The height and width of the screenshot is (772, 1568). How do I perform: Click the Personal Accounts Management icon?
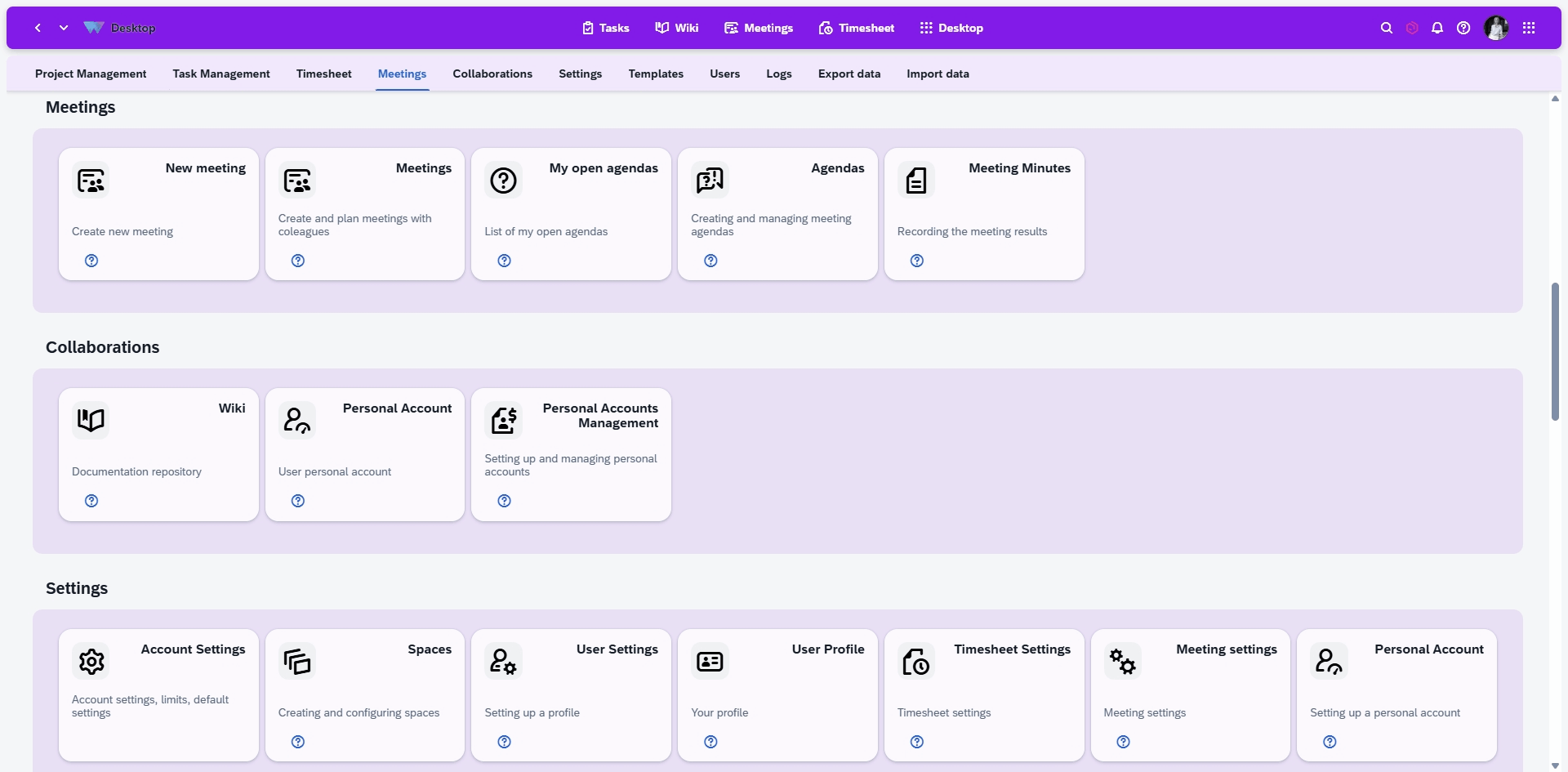click(504, 421)
